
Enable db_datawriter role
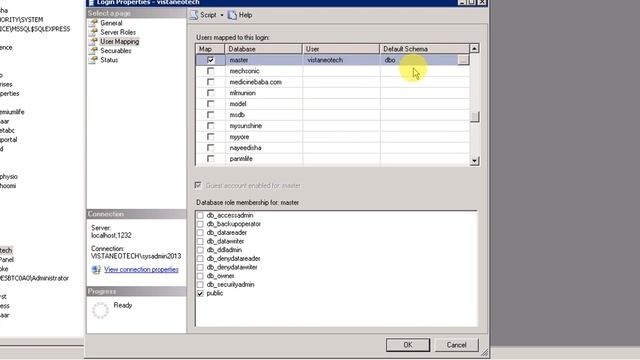click(x=200, y=241)
